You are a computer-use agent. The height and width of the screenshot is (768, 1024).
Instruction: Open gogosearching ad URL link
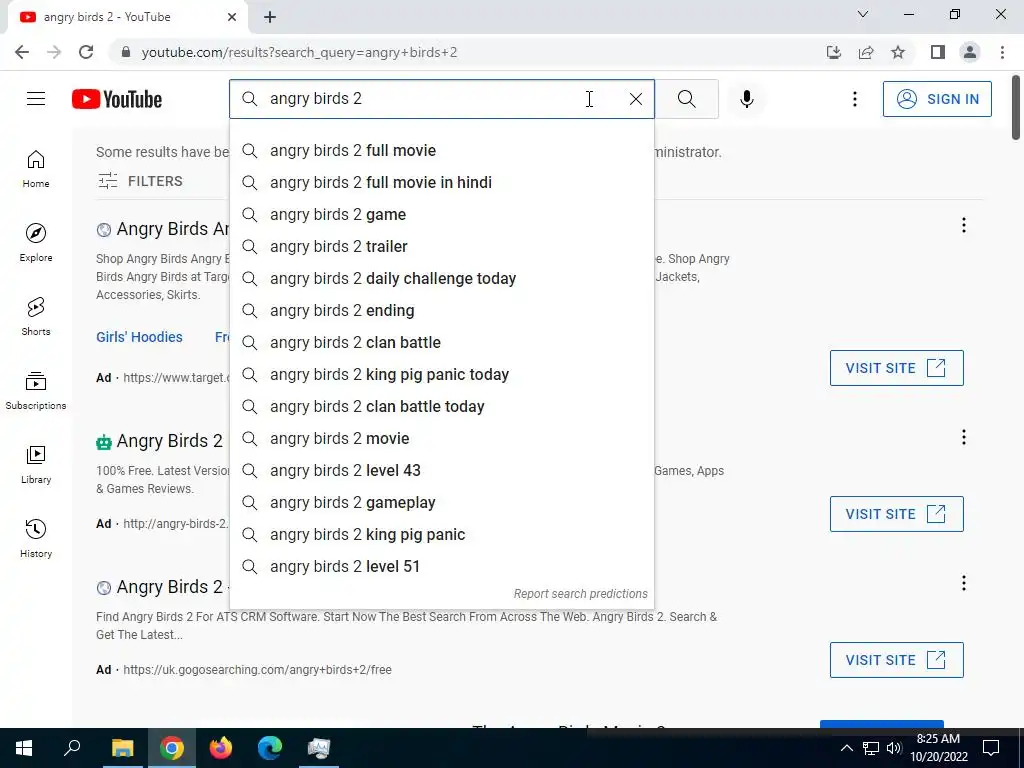coord(257,669)
